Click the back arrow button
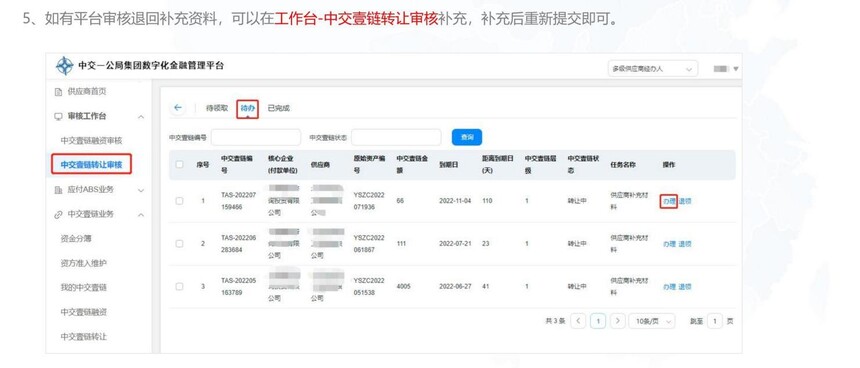Image resolution: width=860 pixels, height=368 pixels. pos(178,108)
